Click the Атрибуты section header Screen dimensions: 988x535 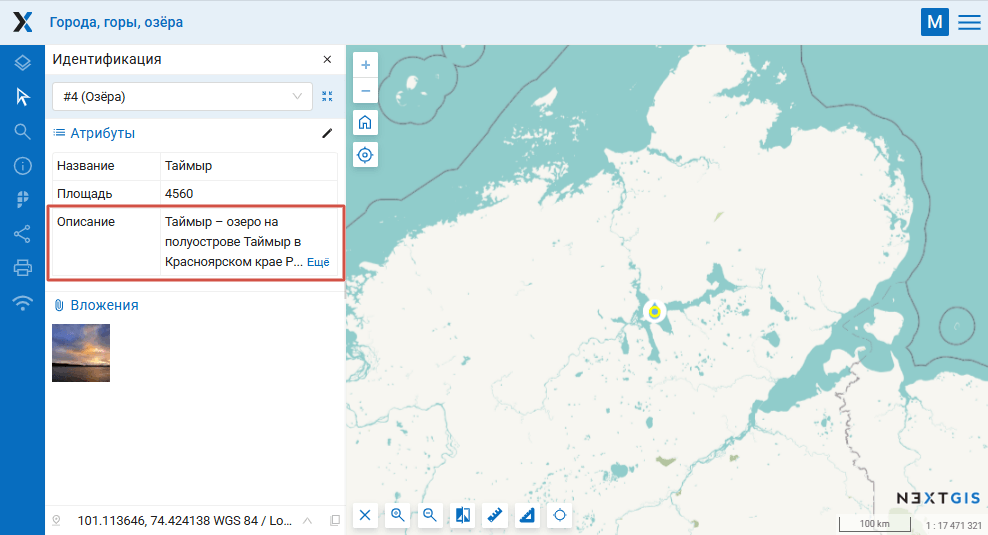102,133
